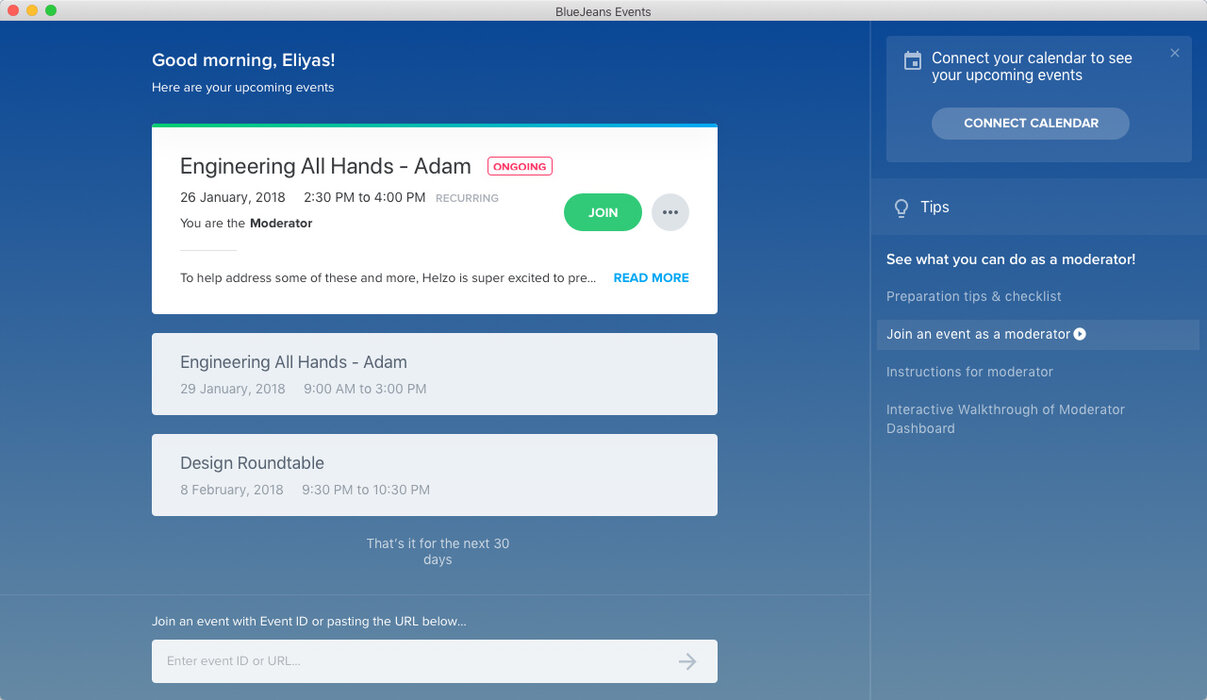Click the three-dot more options button
The height and width of the screenshot is (700, 1207).
[670, 212]
